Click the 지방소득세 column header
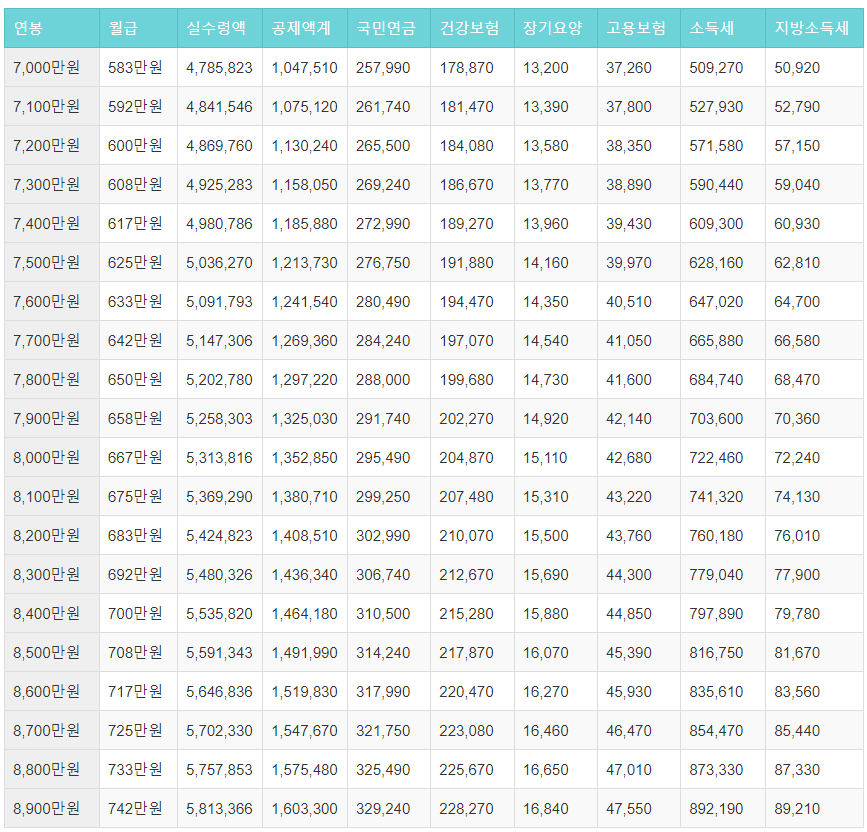Image resolution: width=867 pixels, height=832 pixels. point(814,28)
